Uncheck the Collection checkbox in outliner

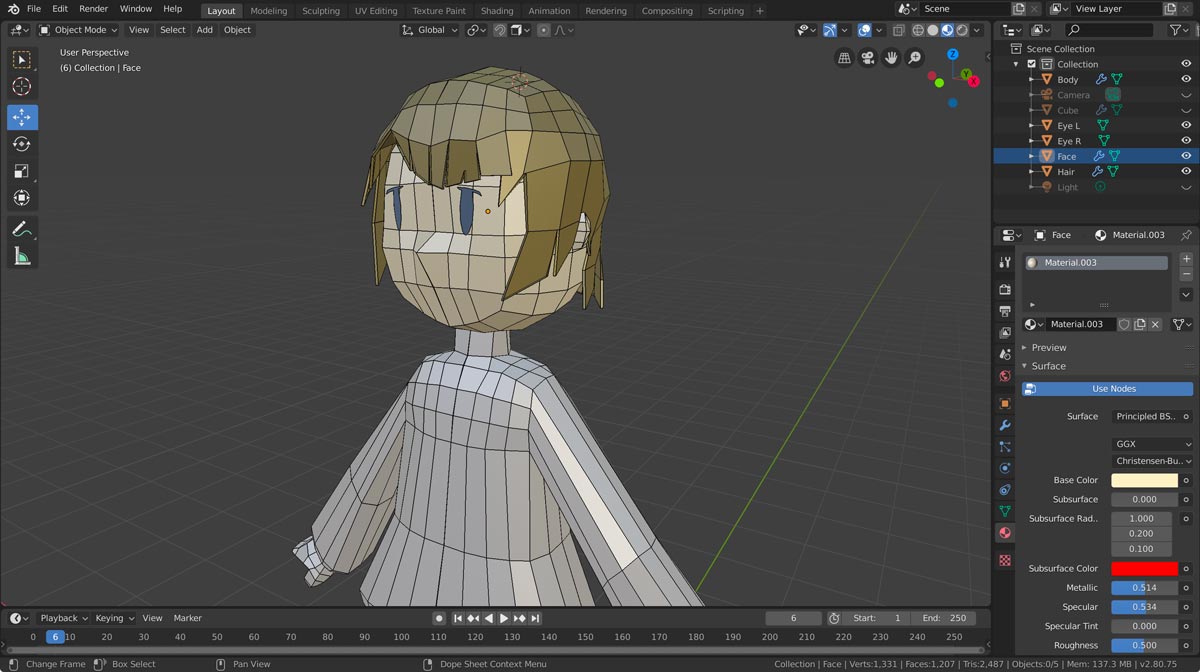point(1032,64)
